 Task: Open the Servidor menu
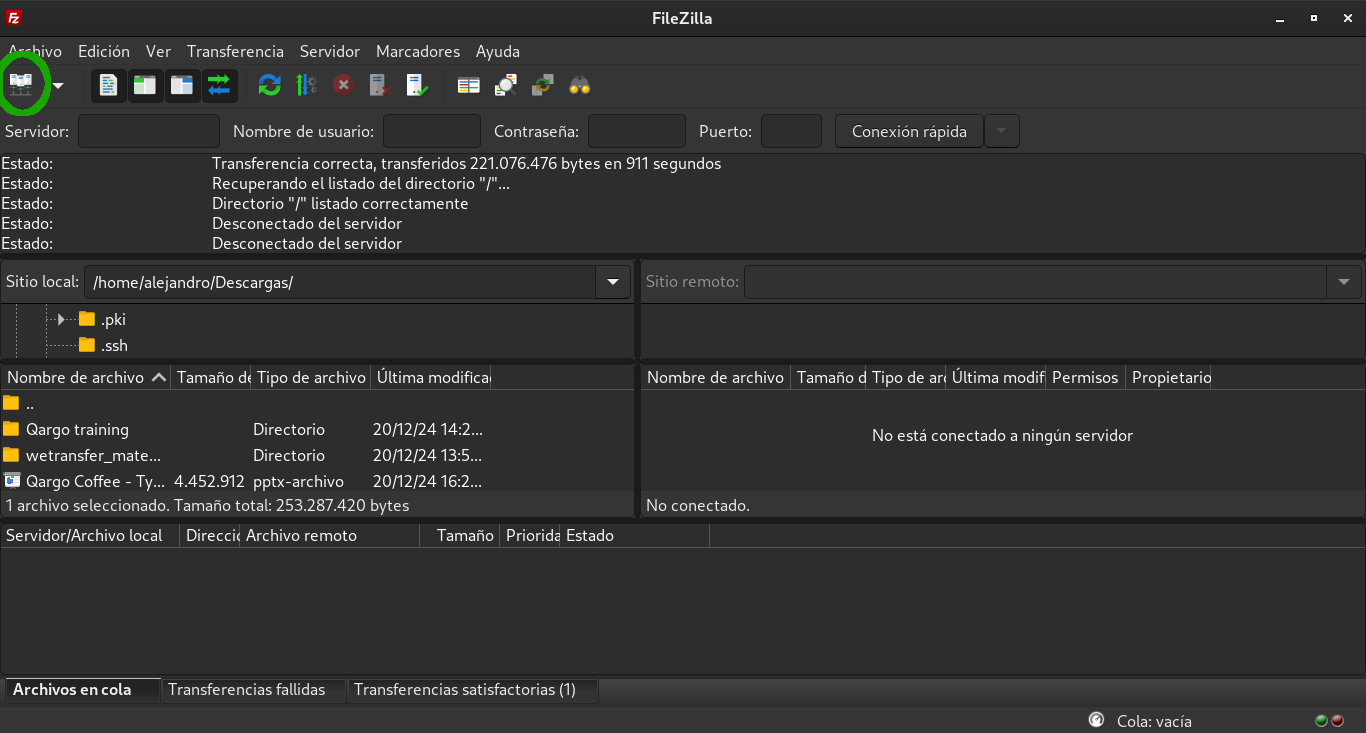point(330,51)
